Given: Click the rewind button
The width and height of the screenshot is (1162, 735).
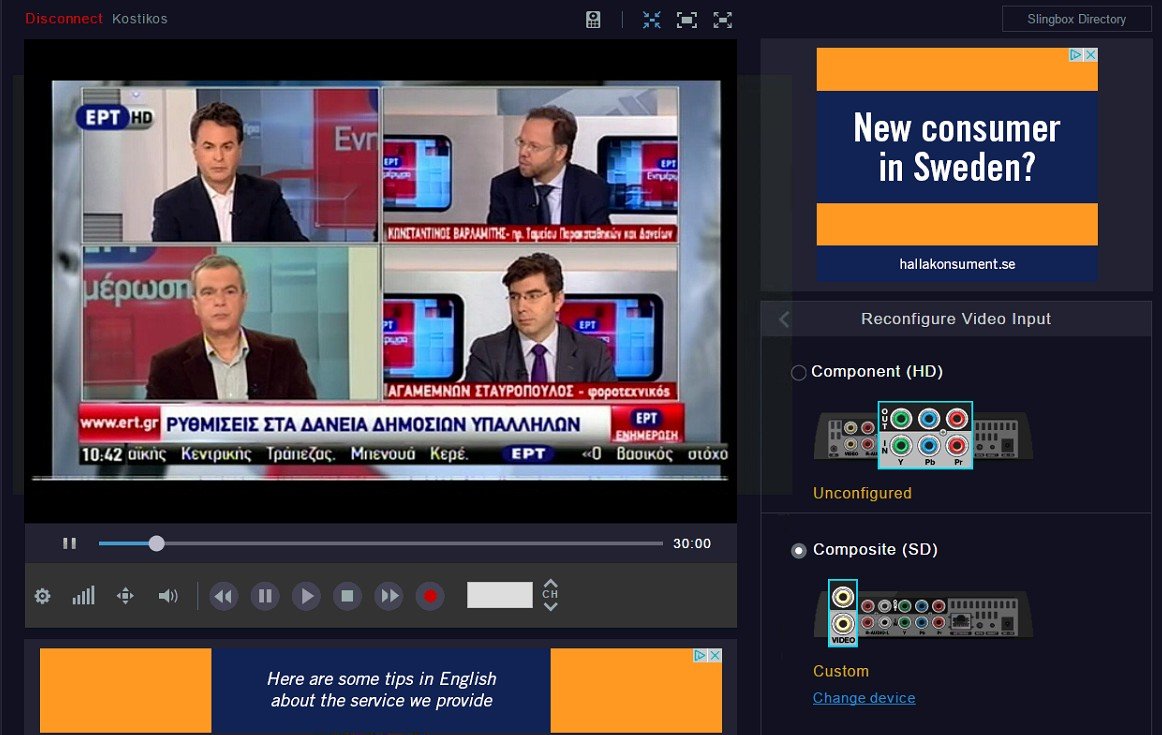Looking at the screenshot, I should click(x=224, y=596).
